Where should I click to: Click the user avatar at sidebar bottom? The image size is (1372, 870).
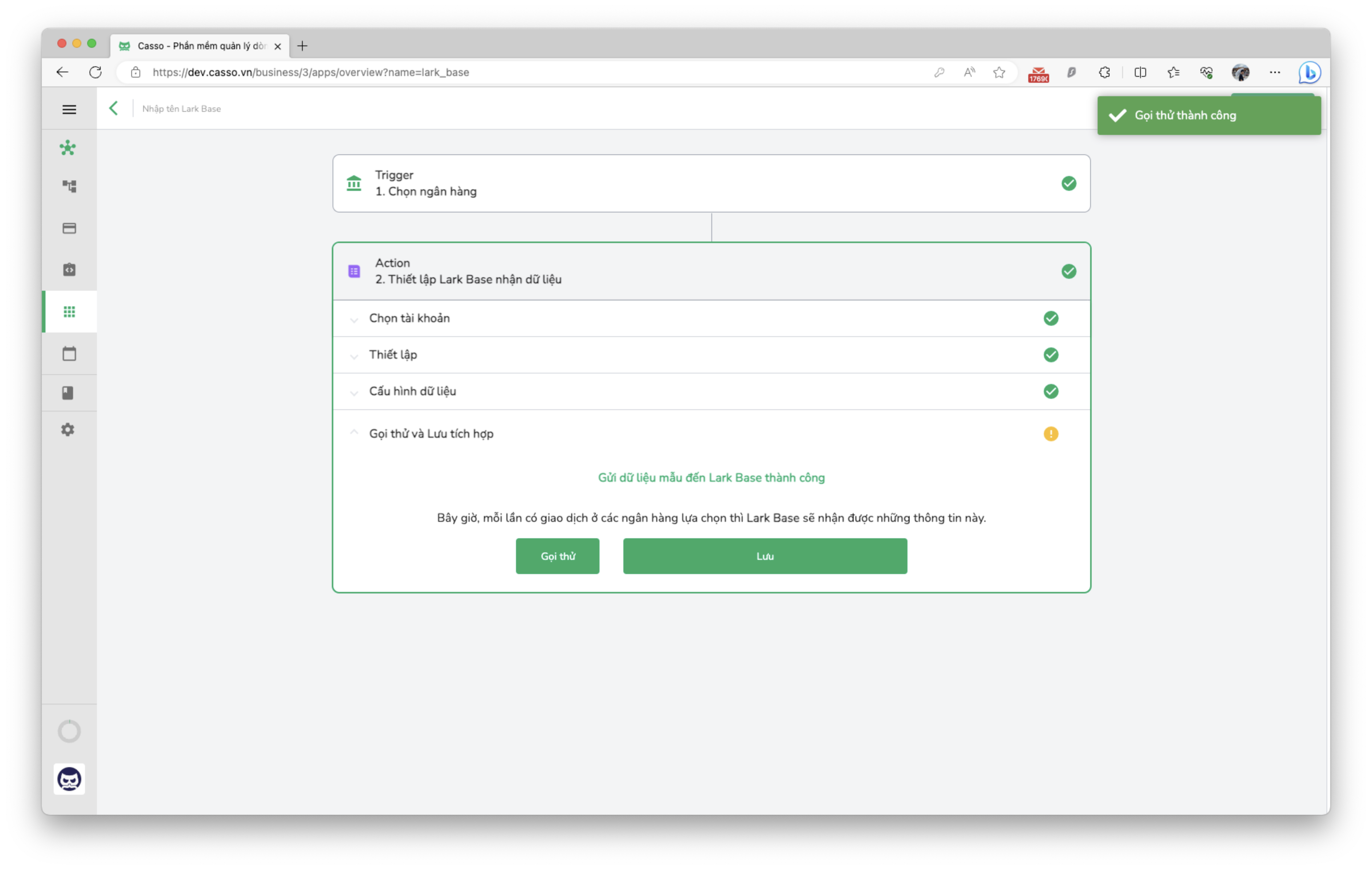[69, 779]
